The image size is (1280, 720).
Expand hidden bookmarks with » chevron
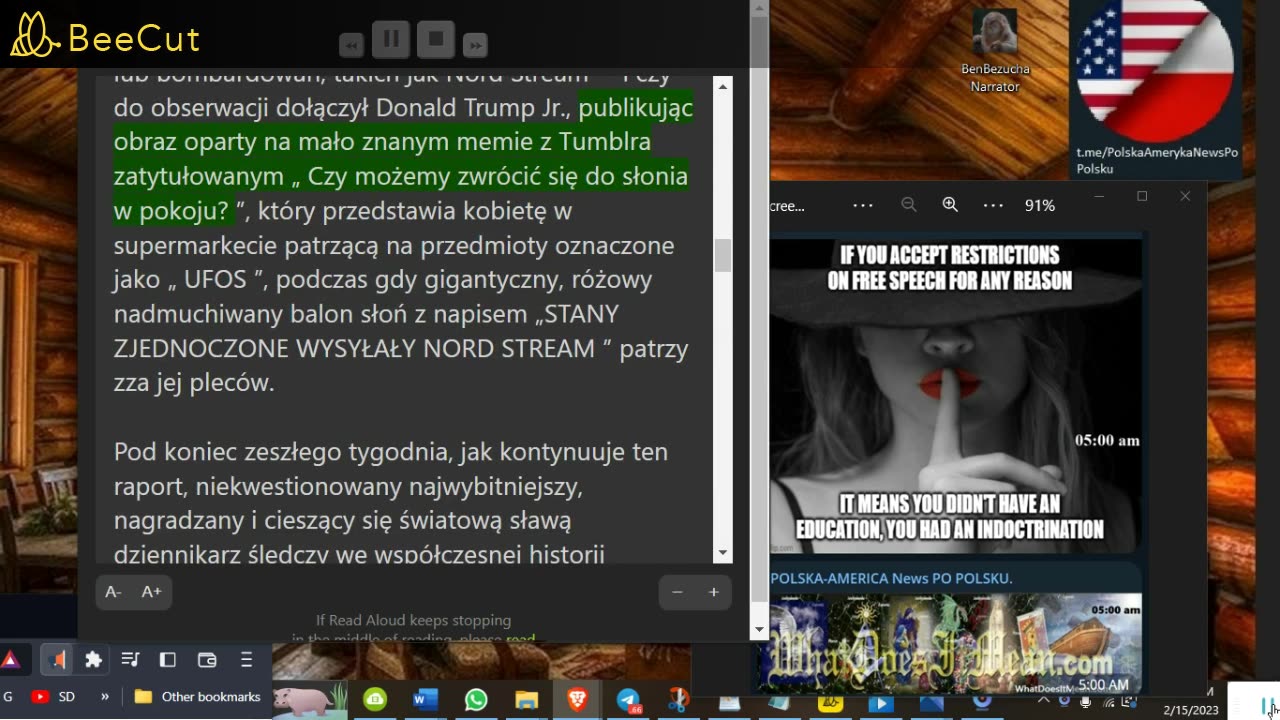click(x=105, y=696)
